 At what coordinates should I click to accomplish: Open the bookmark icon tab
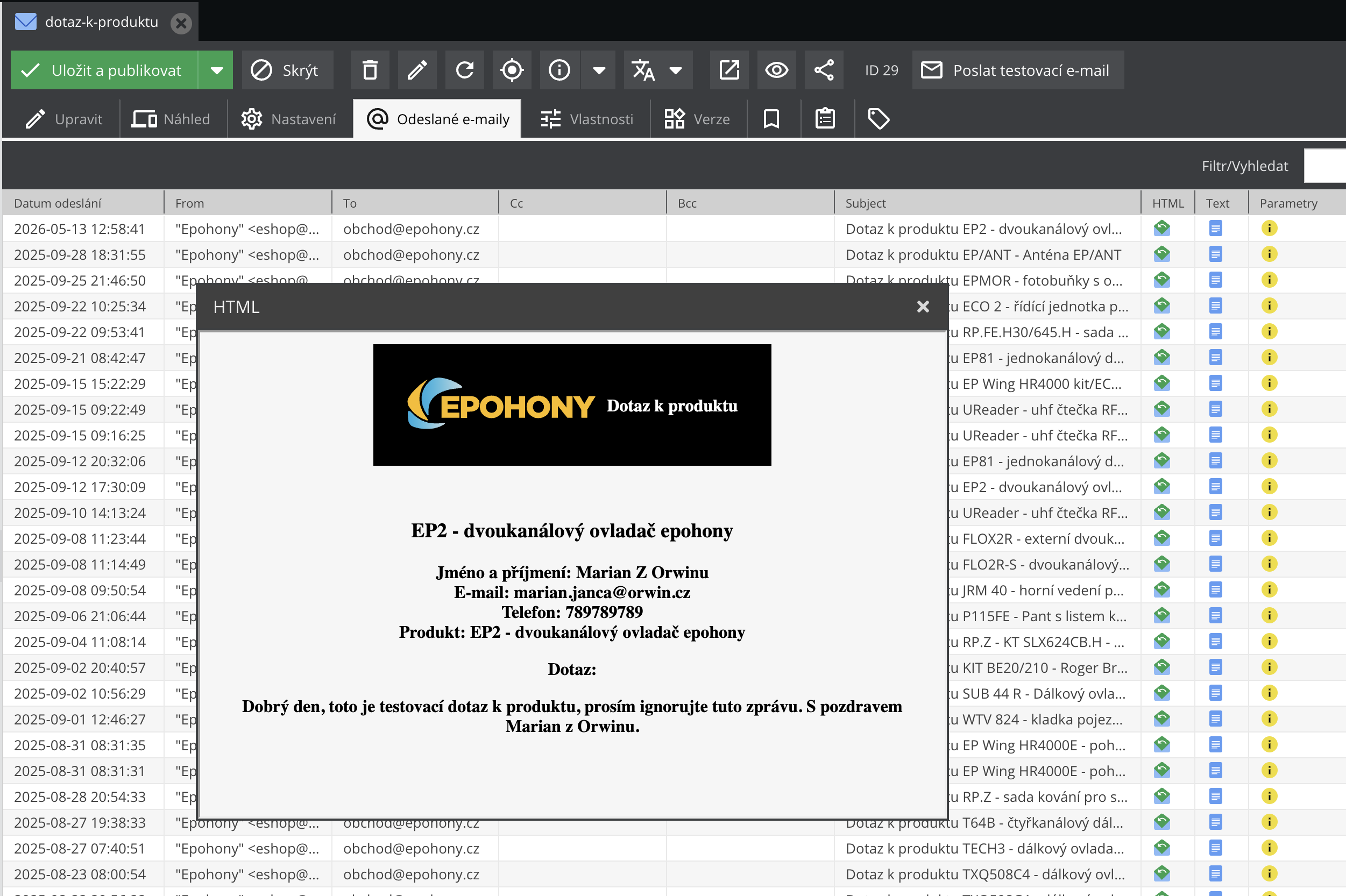tap(771, 119)
